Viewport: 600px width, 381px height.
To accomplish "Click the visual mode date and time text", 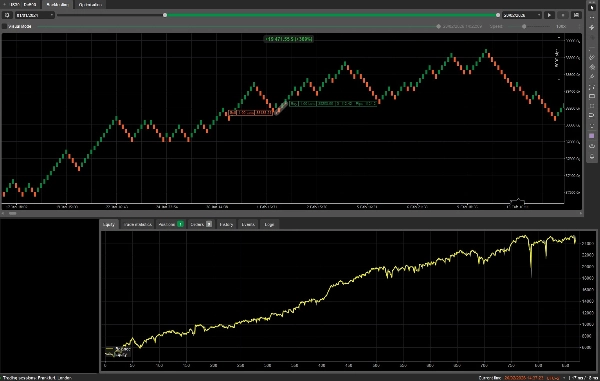I will point(462,26).
